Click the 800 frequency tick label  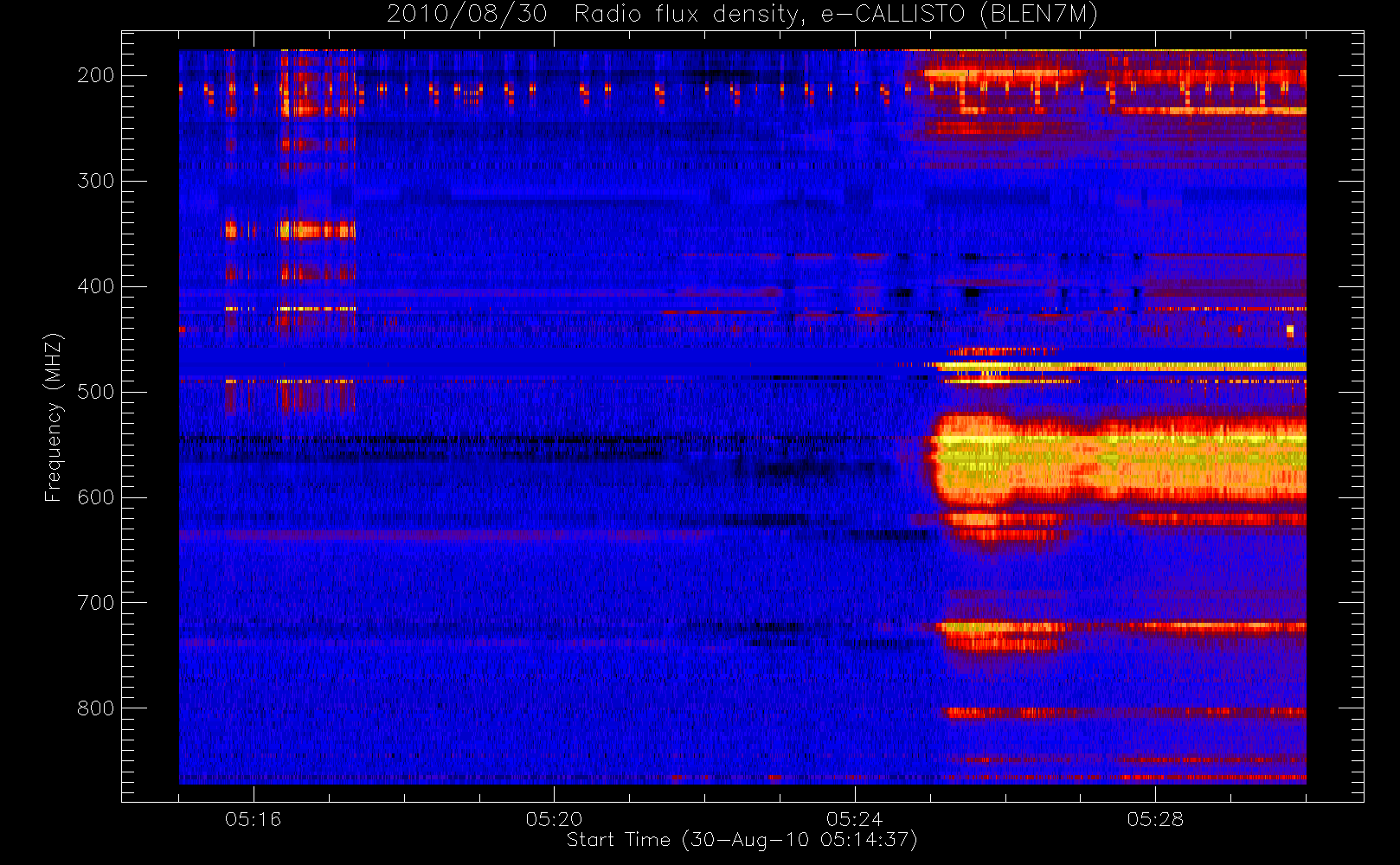[x=96, y=708]
